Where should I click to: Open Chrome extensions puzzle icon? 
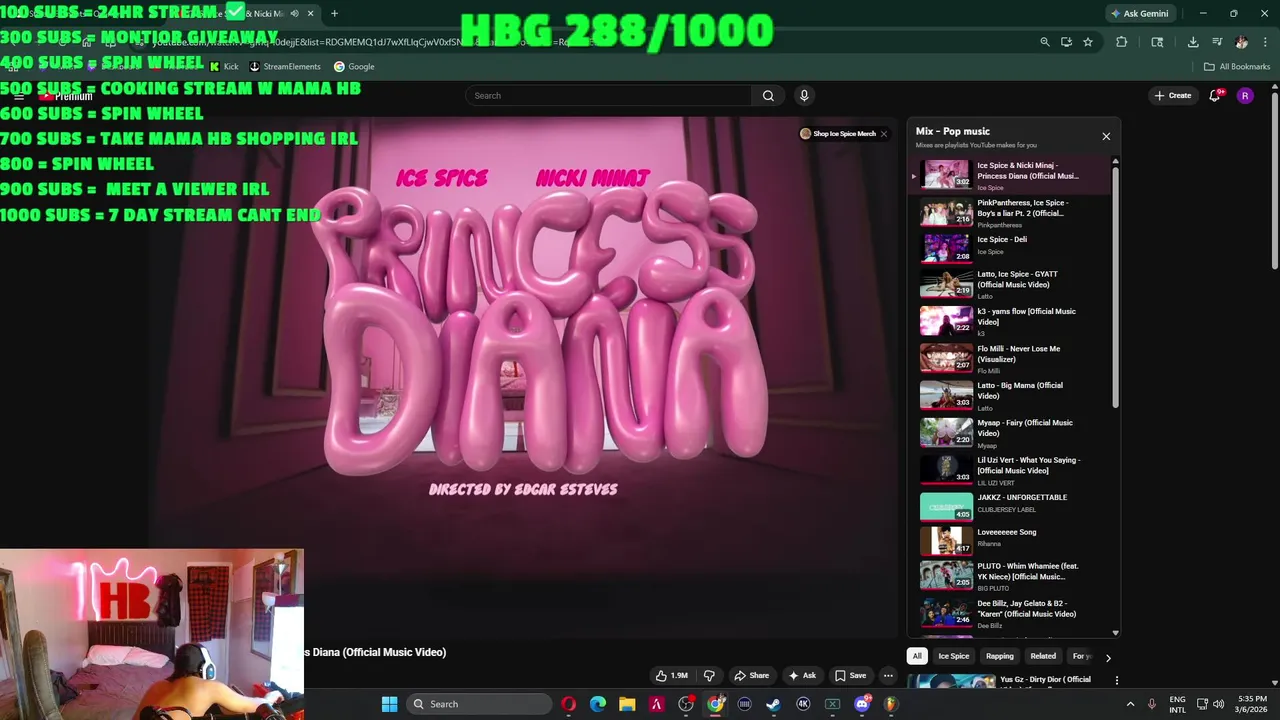[x=1121, y=42]
